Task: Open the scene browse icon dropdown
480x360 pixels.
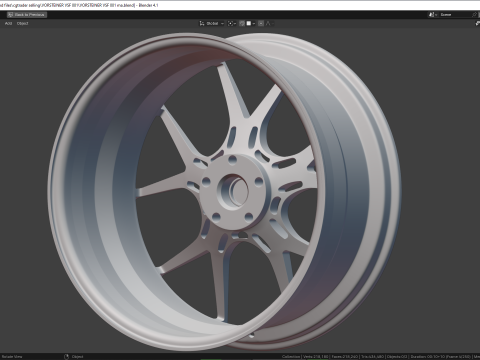Action: click(433, 15)
